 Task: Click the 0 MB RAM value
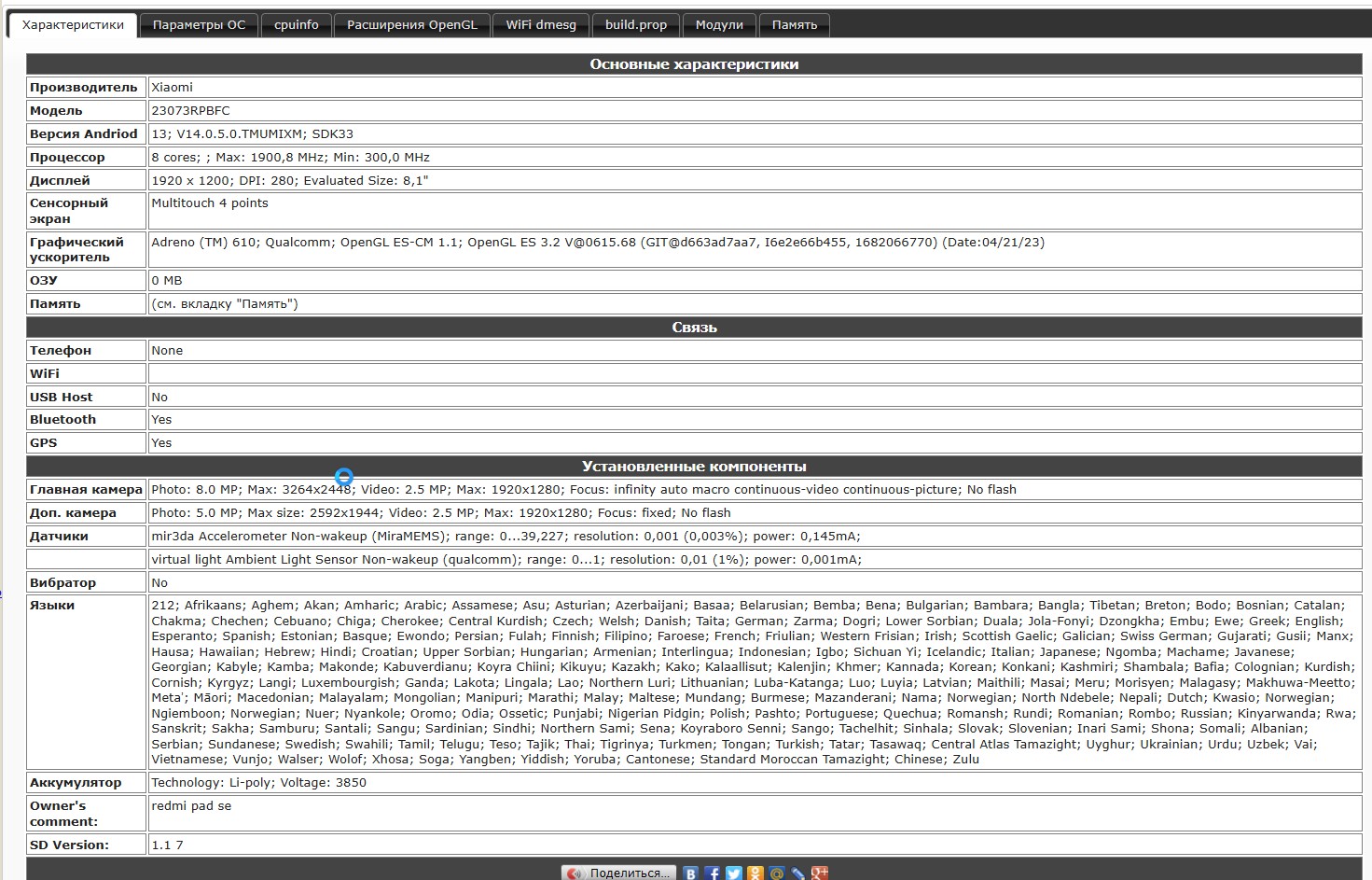(x=167, y=280)
